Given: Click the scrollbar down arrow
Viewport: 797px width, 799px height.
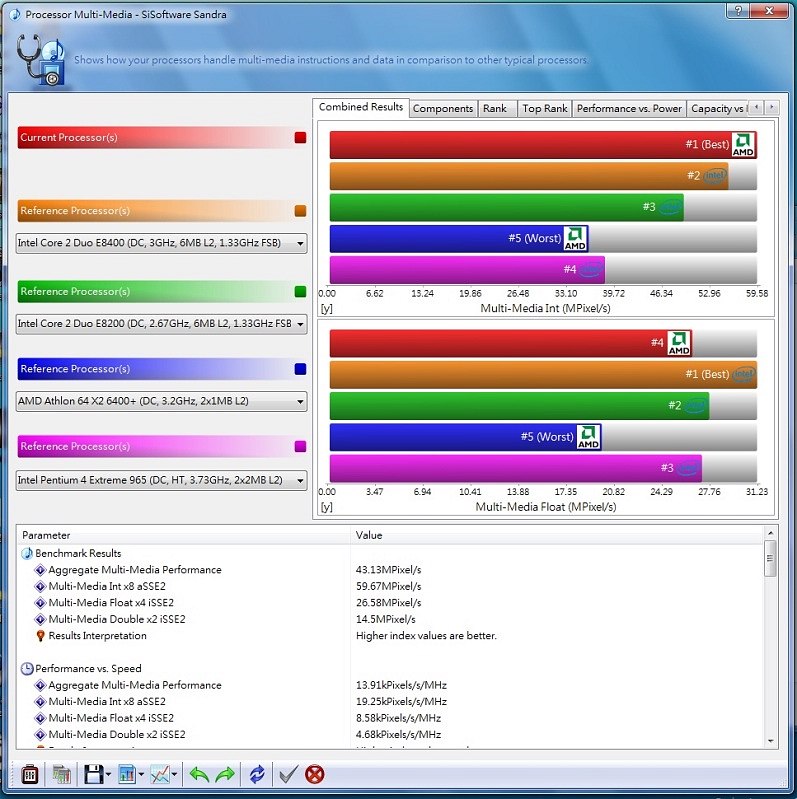Looking at the screenshot, I should pyautogui.click(x=770, y=741).
